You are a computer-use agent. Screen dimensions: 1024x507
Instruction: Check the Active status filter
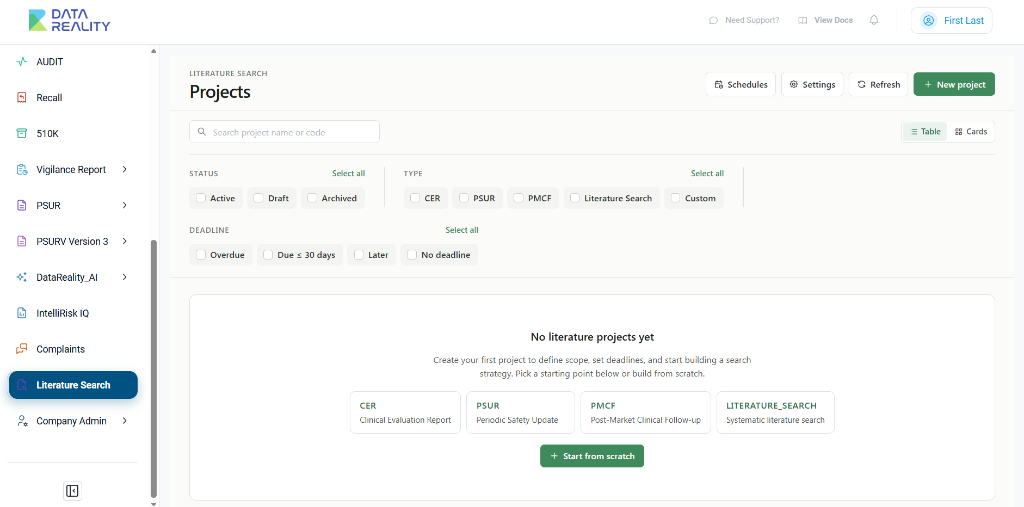point(200,198)
